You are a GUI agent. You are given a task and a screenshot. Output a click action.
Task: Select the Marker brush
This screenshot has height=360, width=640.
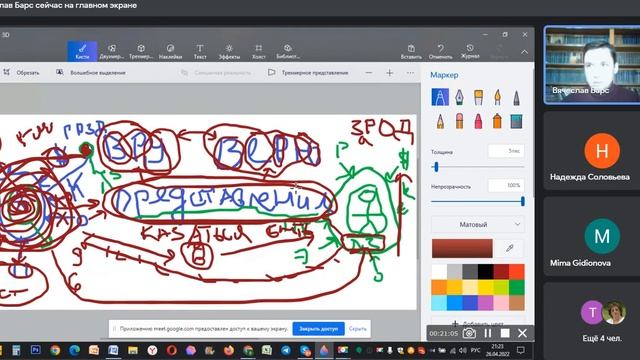440,97
